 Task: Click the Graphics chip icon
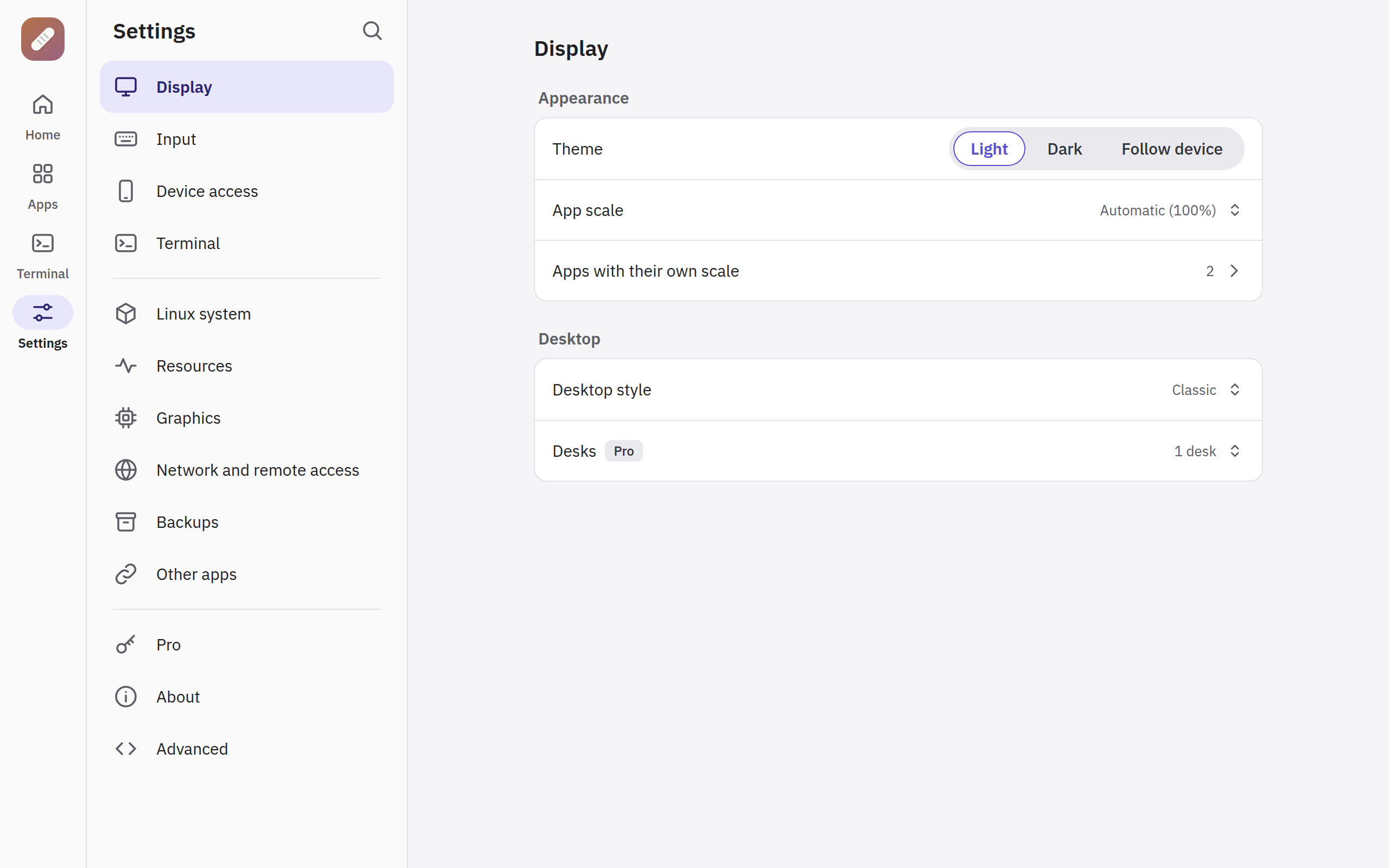coord(126,418)
